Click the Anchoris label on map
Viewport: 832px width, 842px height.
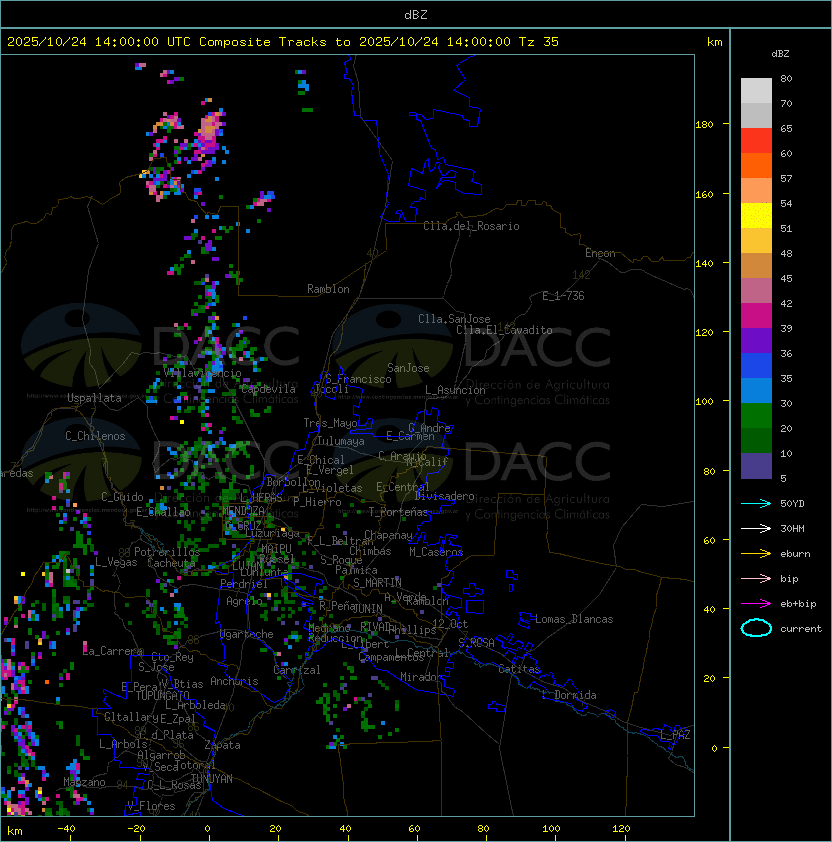coord(234,681)
